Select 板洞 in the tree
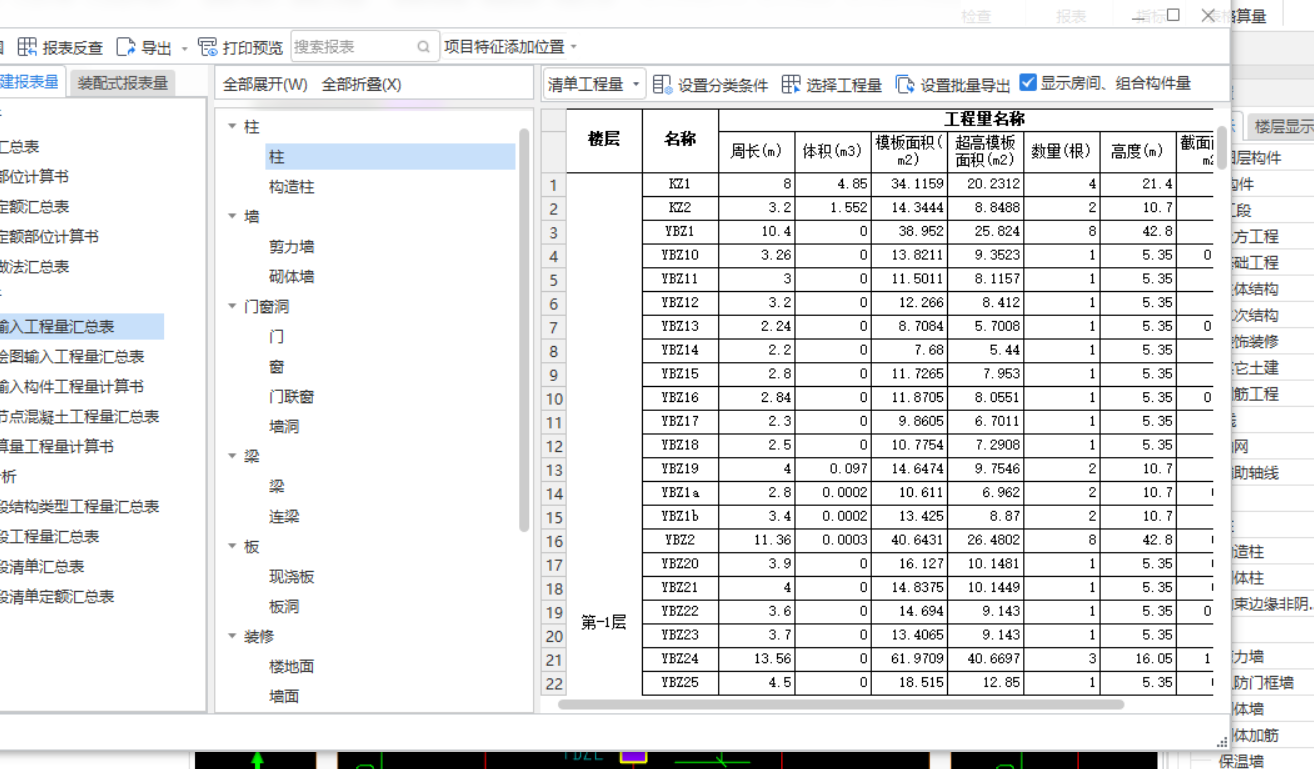This screenshot has width=1314, height=769. 284,607
